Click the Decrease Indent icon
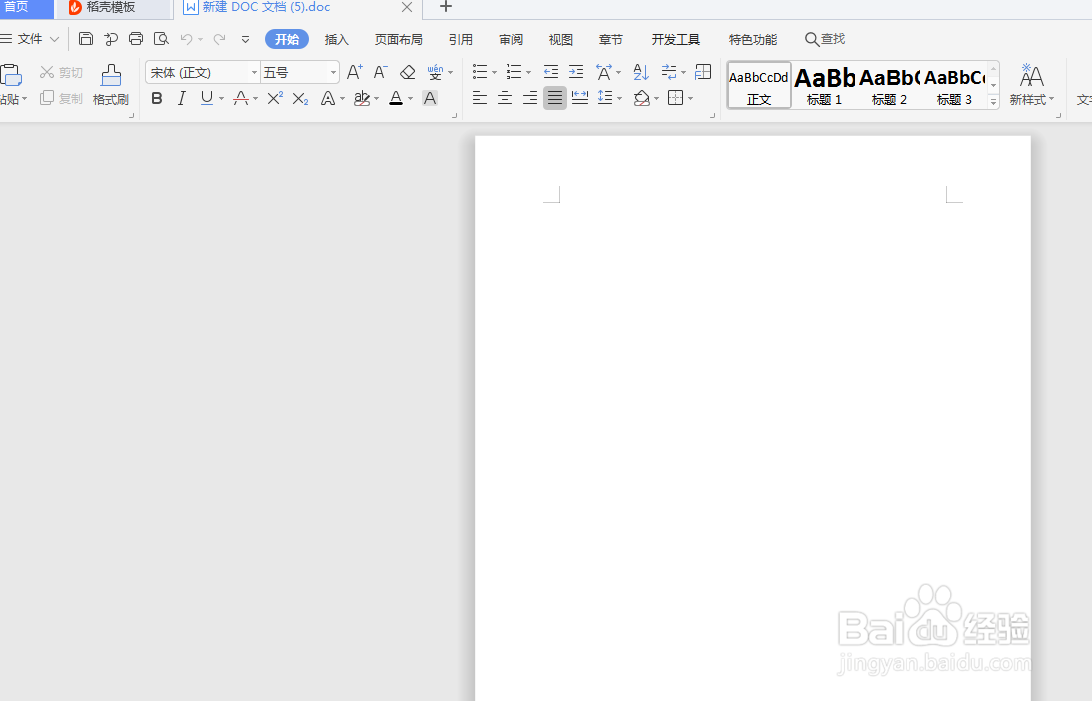Image resolution: width=1092 pixels, height=701 pixels. [x=551, y=72]
